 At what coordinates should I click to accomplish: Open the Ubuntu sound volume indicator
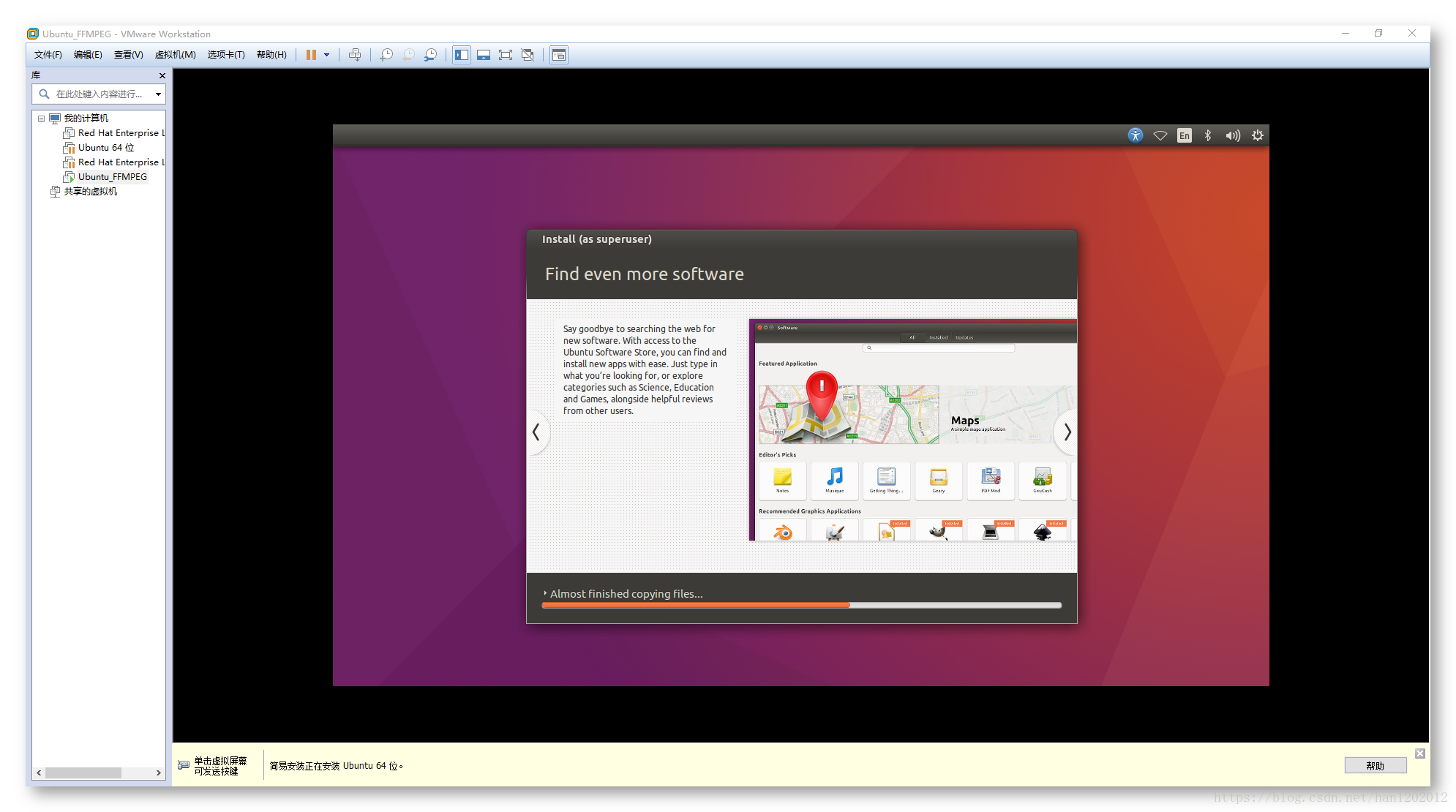(x=1233, y=135)
